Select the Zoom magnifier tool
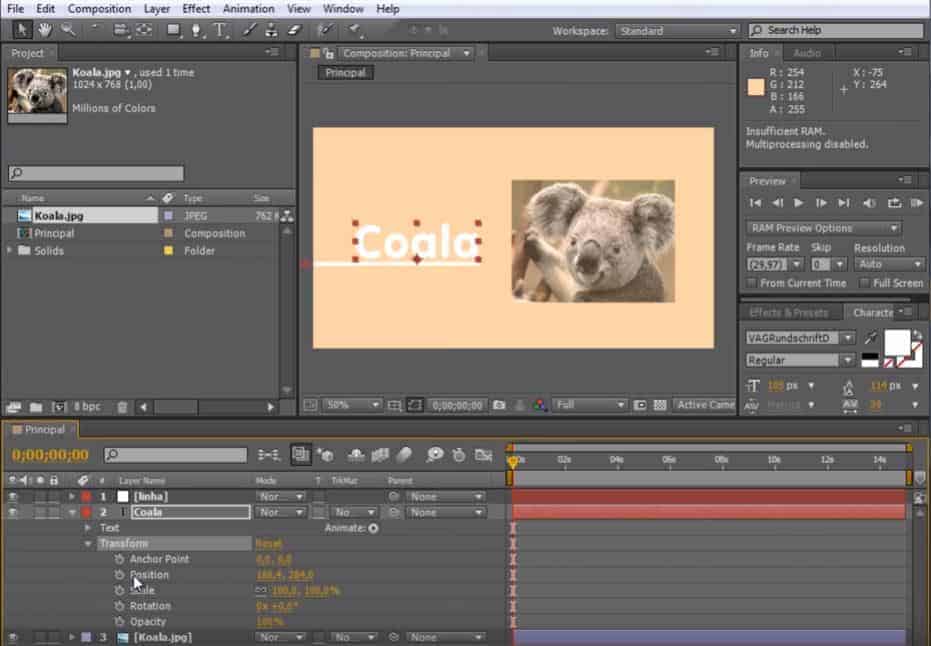The height and width of the screenshot is (646, 931). (68, 30)
